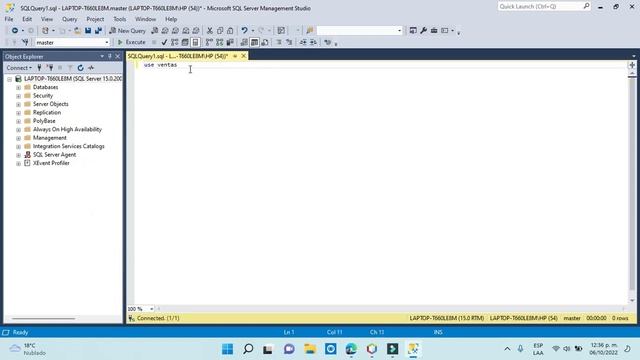Image resolution: width=640 pixels, height=360 pixels.
Task: Open the 100 % zoom dropdown
Action: [x=151, y=309]
